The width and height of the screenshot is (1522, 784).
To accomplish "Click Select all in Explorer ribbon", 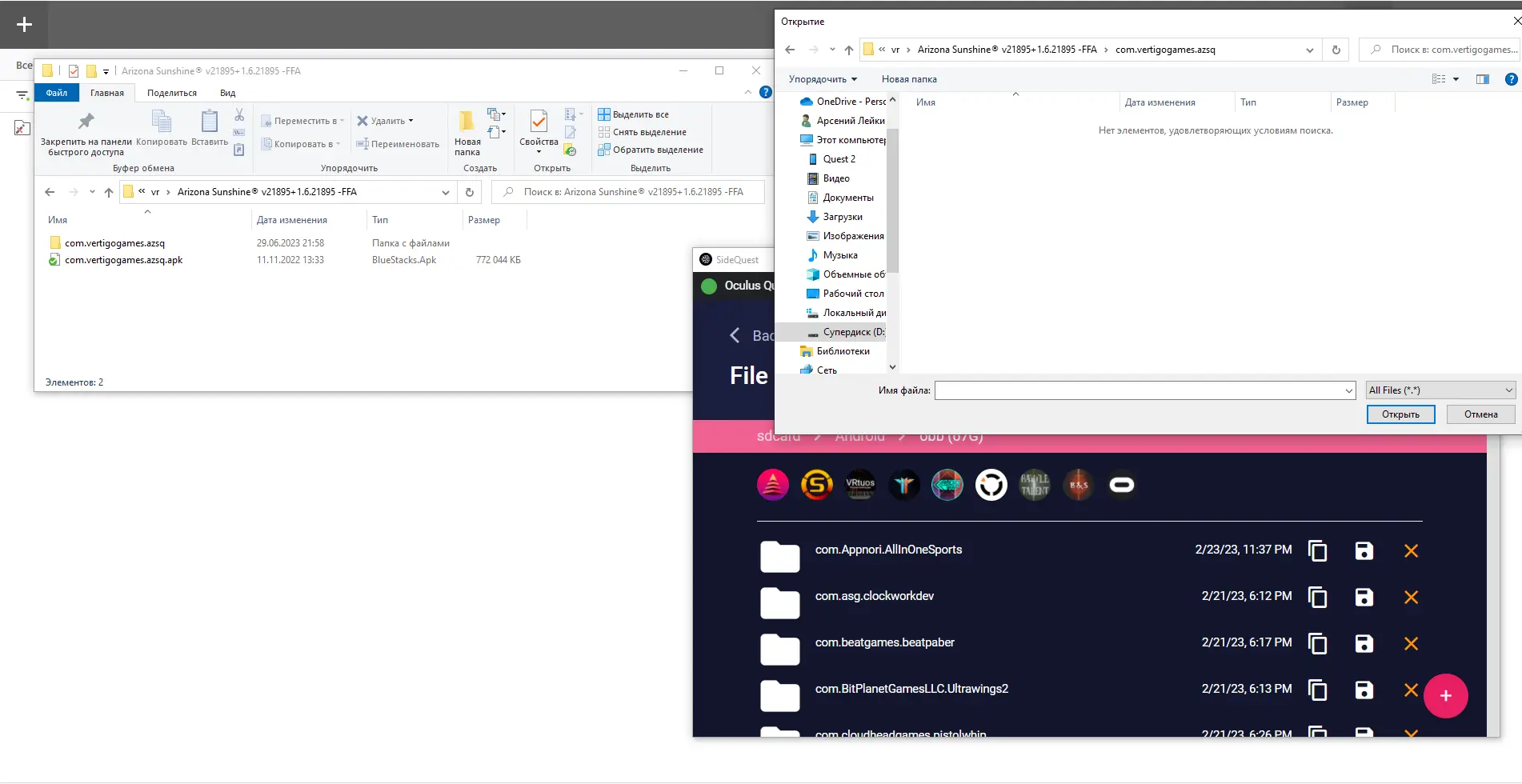I will click(x=633, y=114).
